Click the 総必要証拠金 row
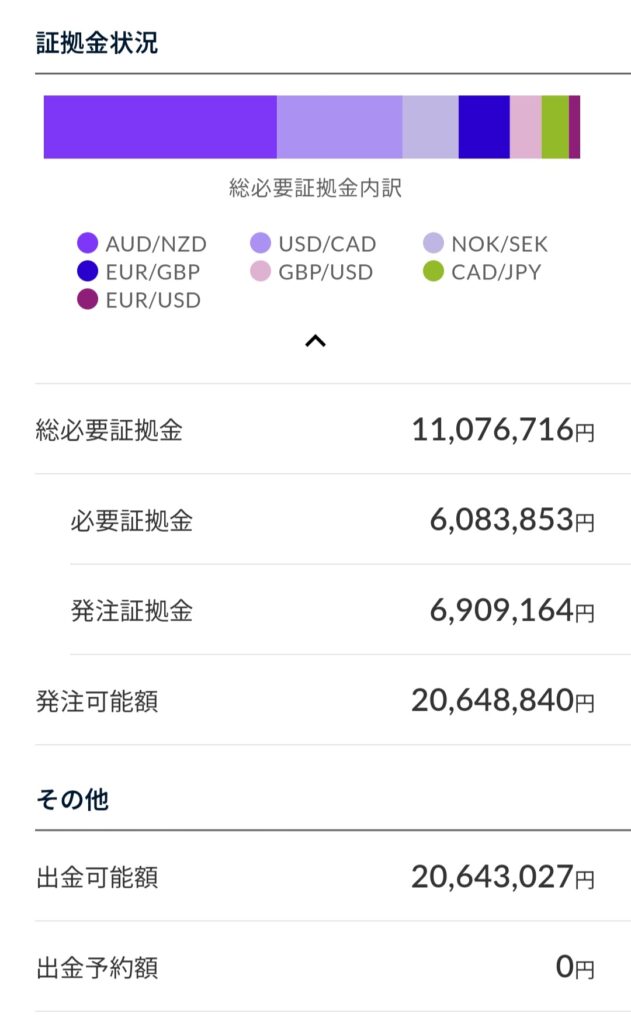This screenshot has width=631, height=1024. [x=315, y=430]
